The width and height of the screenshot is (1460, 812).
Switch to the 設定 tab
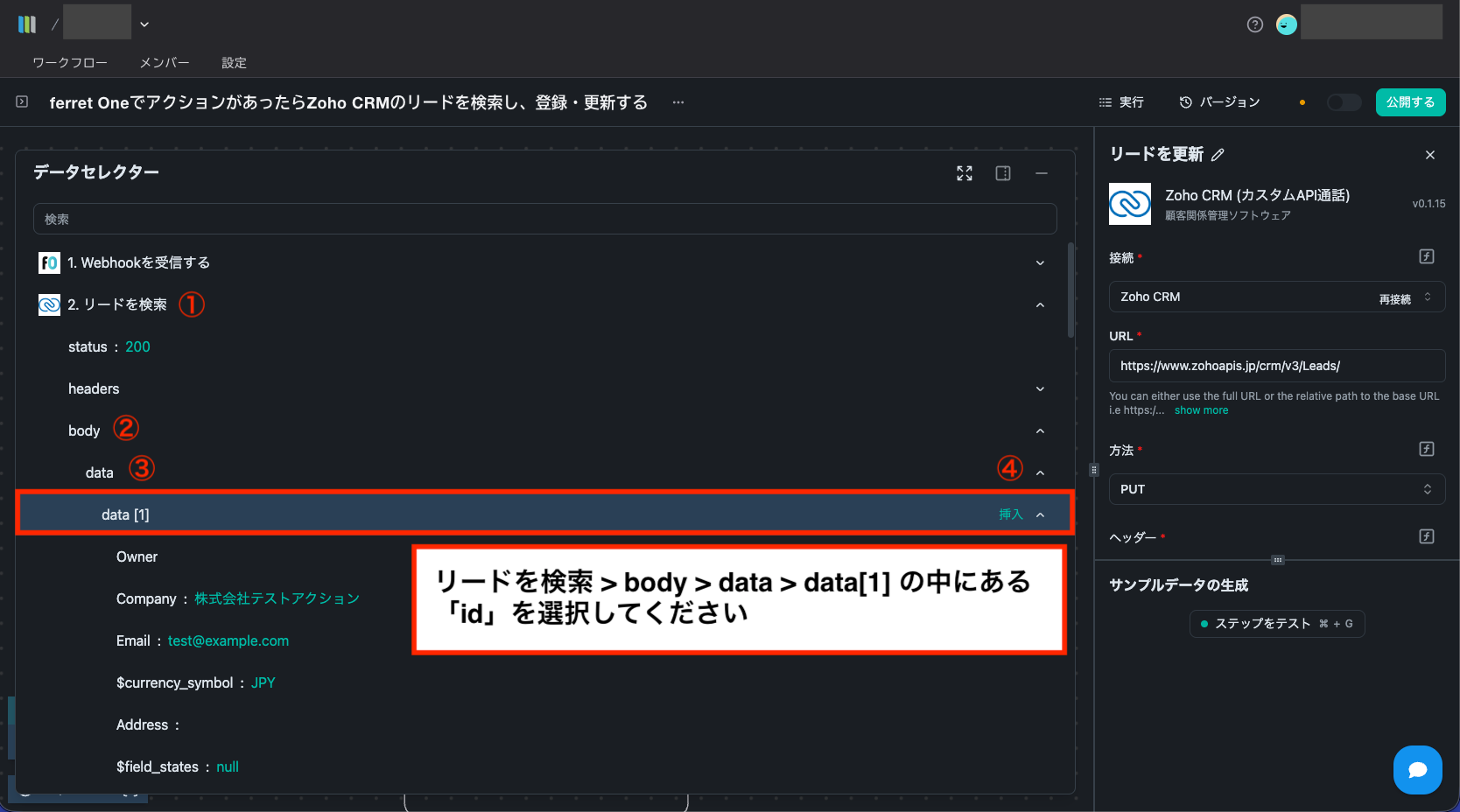coord(234,63)
